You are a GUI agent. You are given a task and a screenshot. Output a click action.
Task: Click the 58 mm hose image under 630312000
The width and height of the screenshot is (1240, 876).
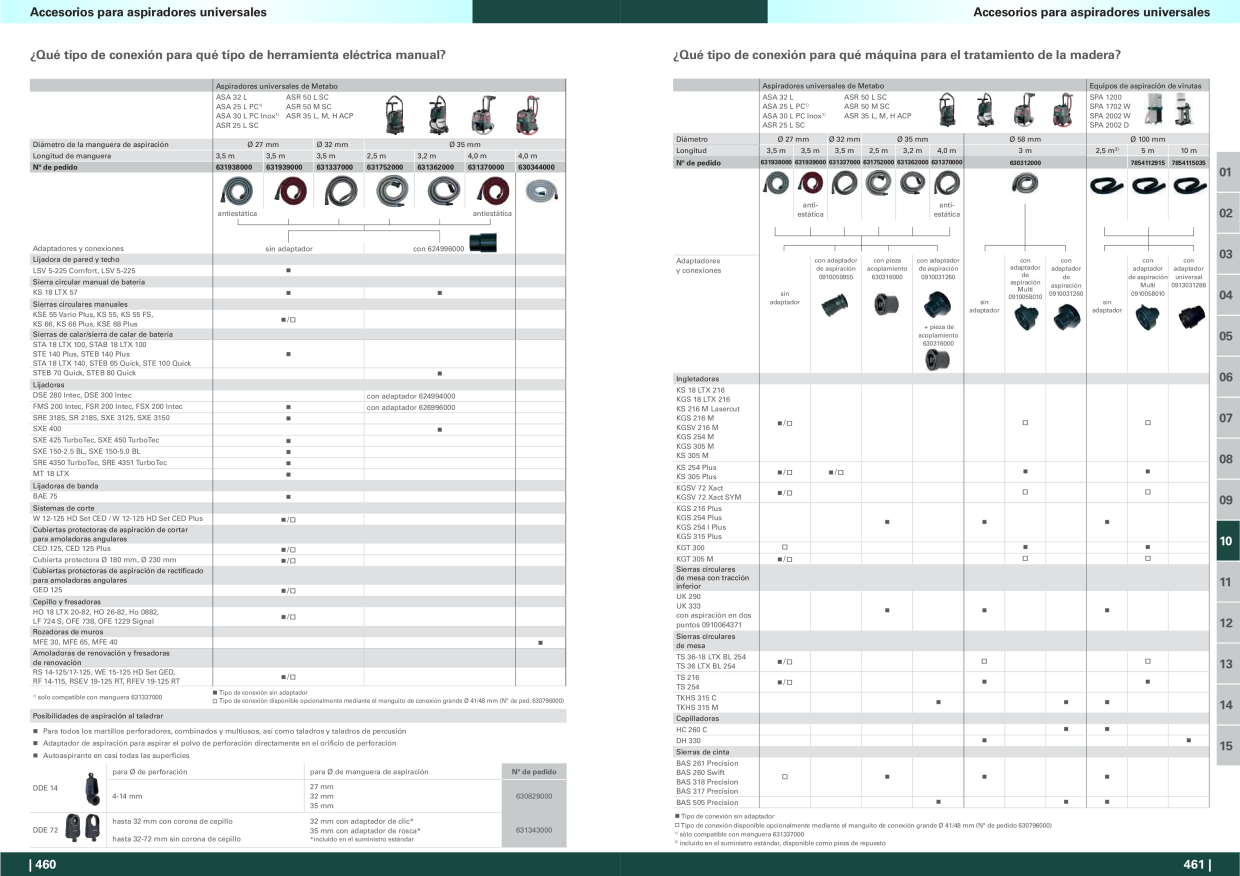(x=1024, y=183)
